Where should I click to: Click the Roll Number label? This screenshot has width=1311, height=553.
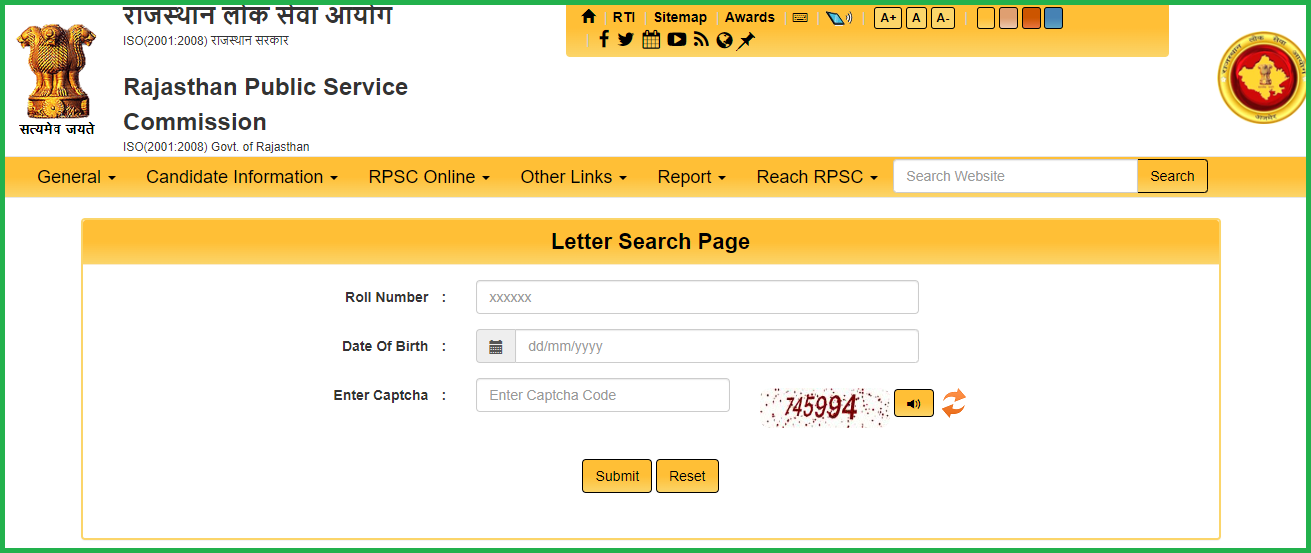387,297
